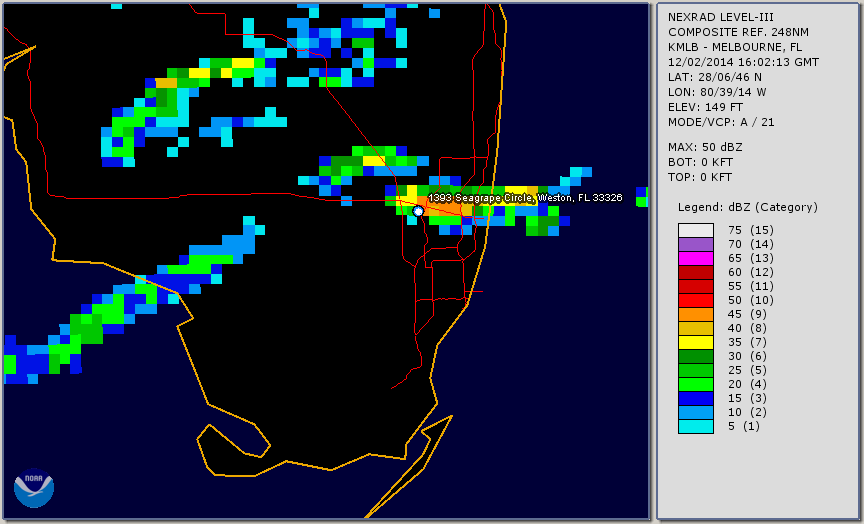Select the 70 dBZ purple swatch
The height and width of the screenshot is (524, 864).
[695, 244]
